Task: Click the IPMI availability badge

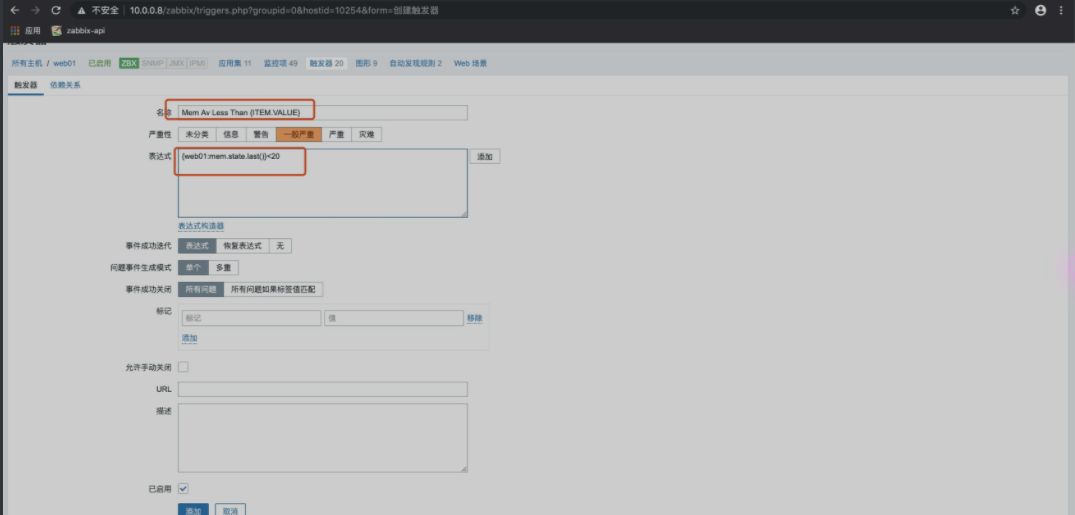Action: coord(197,63)
